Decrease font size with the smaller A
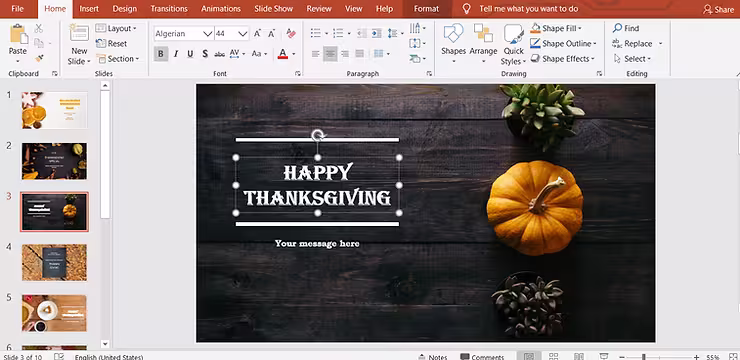Screen dimensions: 740x360 (271, 33)
